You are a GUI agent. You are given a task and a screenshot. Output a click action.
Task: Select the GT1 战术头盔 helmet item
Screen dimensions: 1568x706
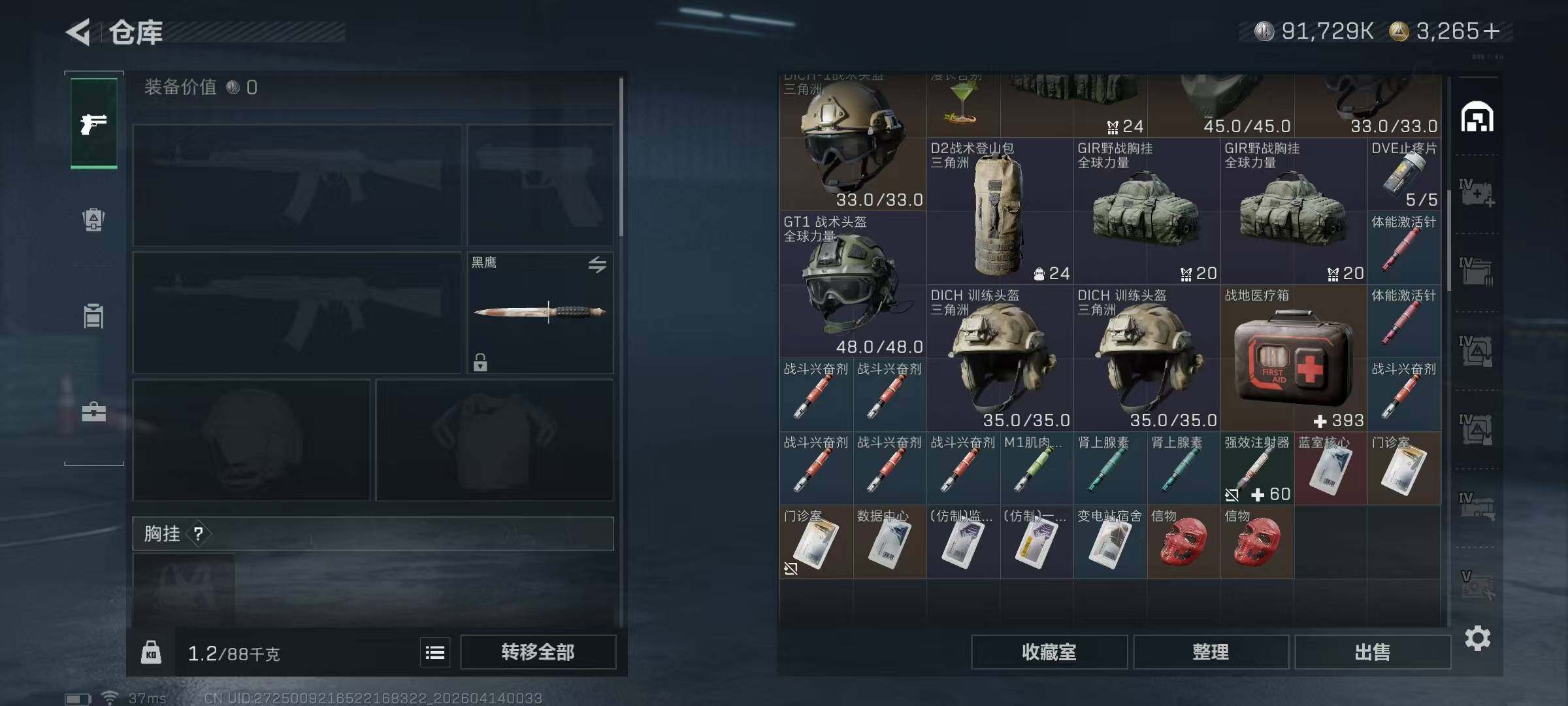point(853,284)
